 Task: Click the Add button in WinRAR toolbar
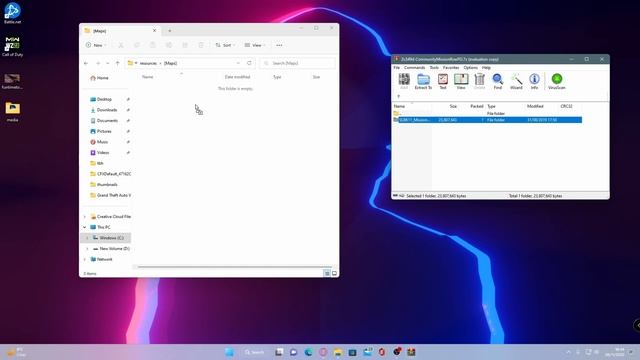pos(404,81)
